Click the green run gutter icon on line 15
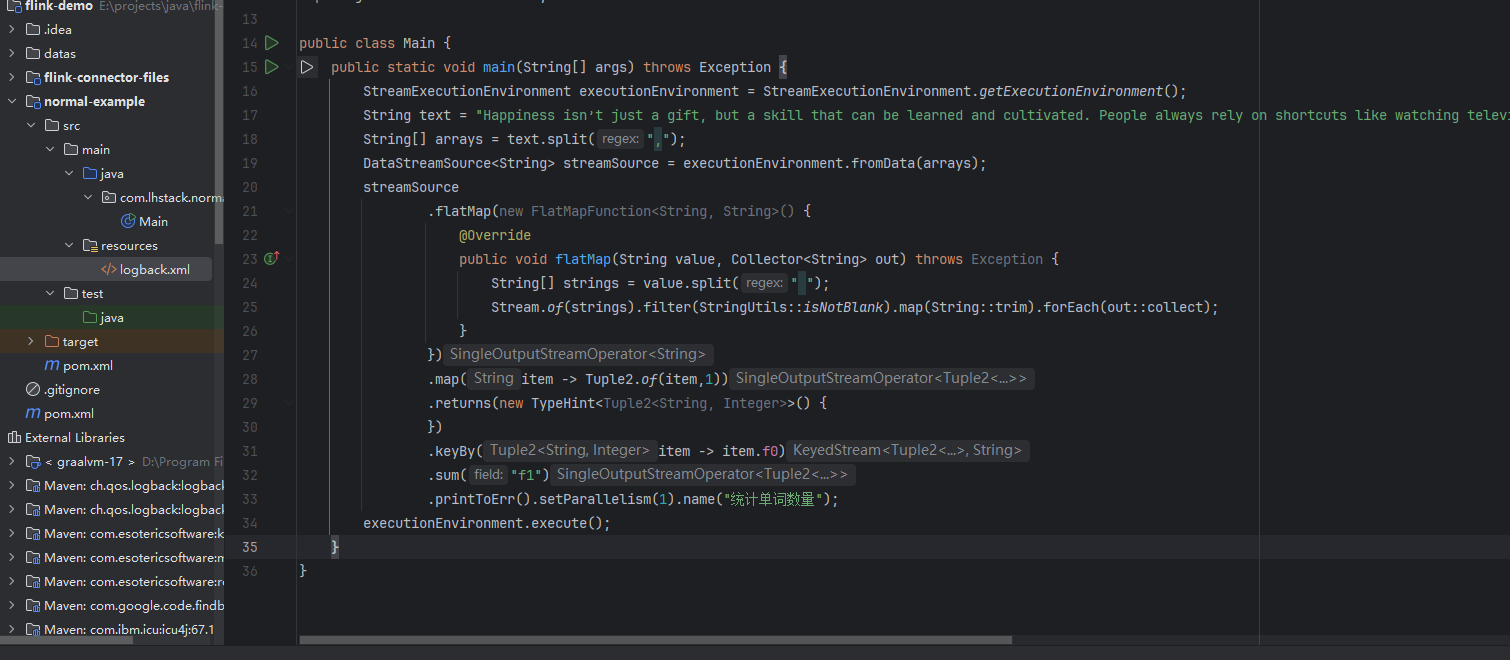 pos(272,67)
